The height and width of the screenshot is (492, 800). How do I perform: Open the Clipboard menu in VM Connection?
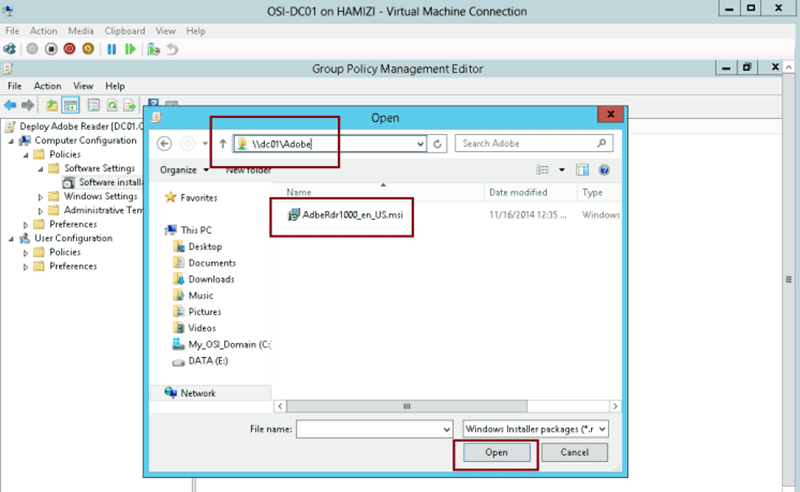point(124,31)
